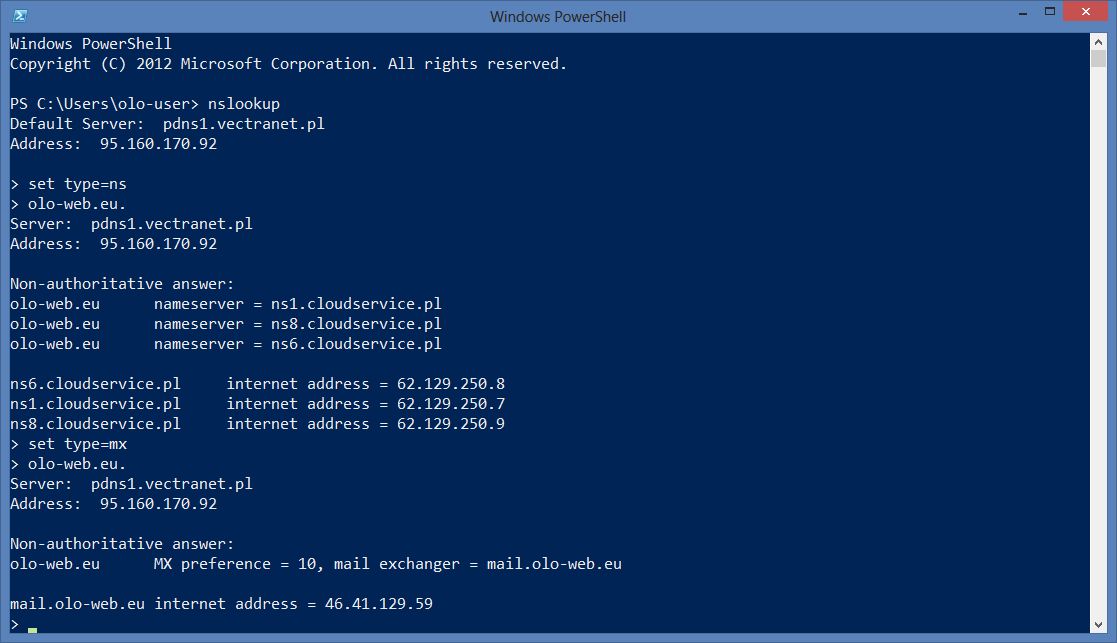Click the scrollbar up arrow

[x=1098, y=41]
